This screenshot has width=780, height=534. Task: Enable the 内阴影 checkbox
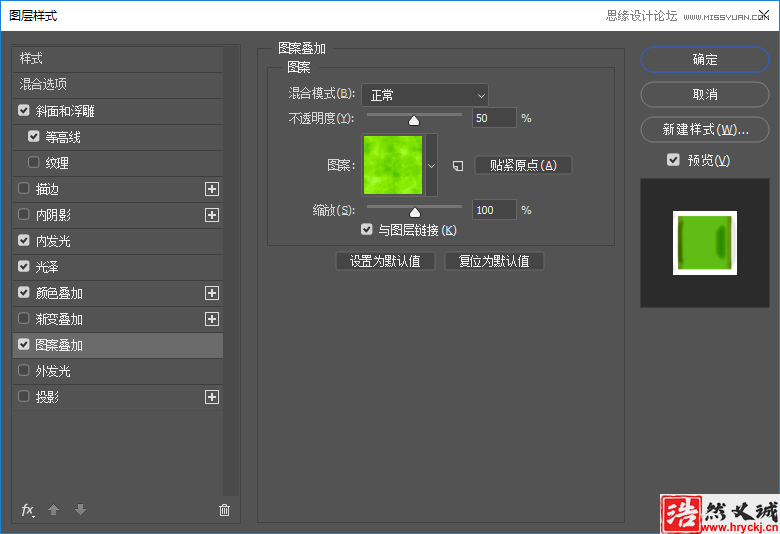[x=24, y=214]
